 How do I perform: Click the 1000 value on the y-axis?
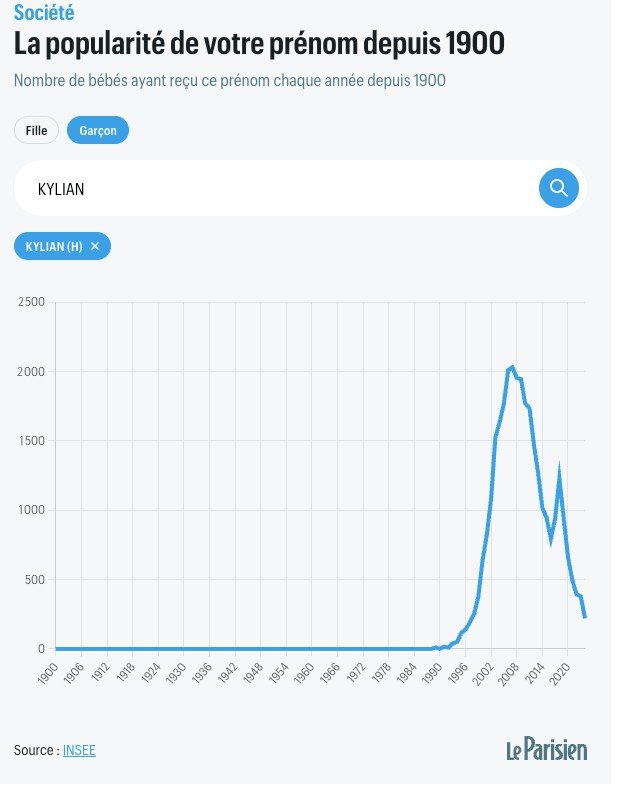coord(32,518)
